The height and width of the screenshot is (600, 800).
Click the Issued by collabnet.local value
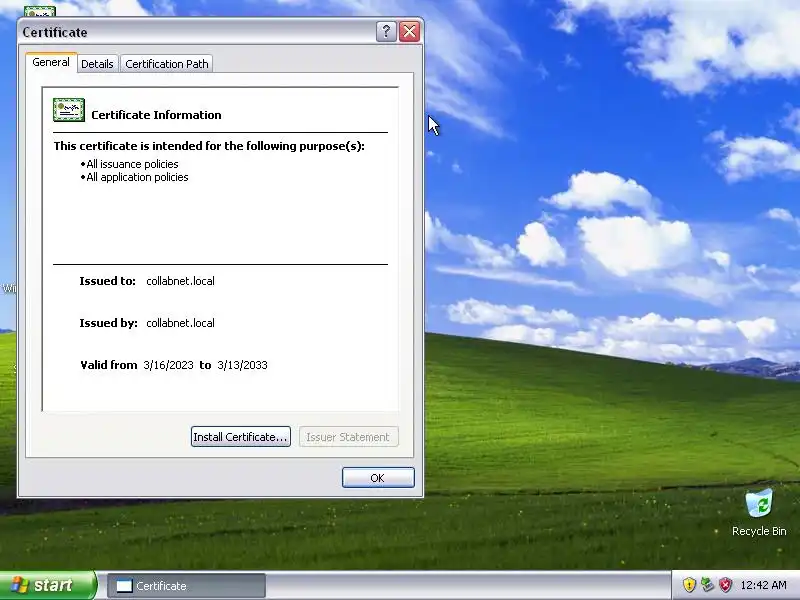pyautogui.click(x=180, y=323)
